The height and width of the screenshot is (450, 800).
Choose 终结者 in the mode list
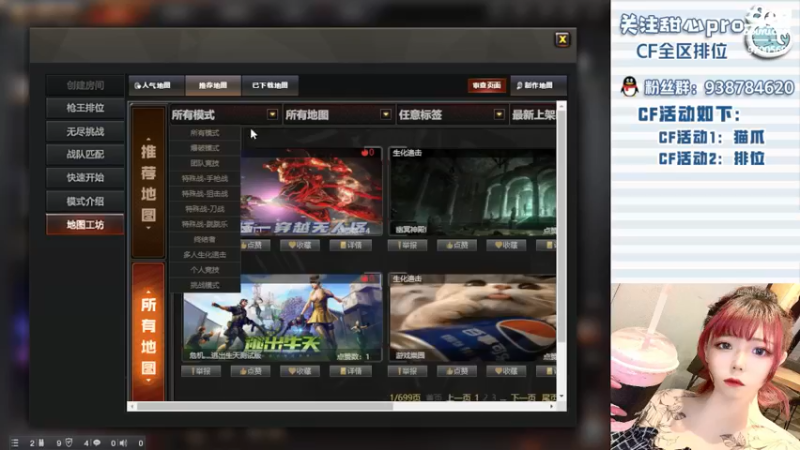pos(205,239)
